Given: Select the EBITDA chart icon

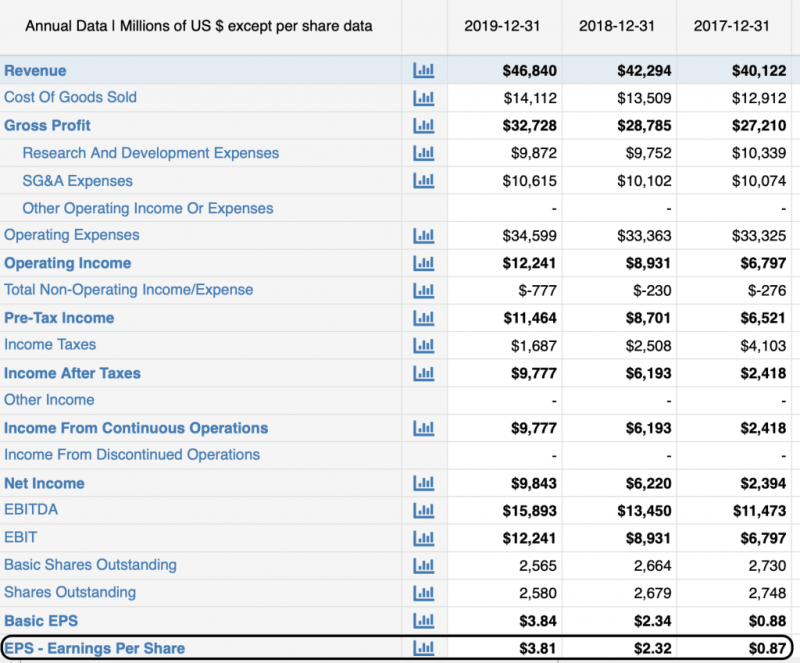Looking at the screenshot, I should (424, 510).
